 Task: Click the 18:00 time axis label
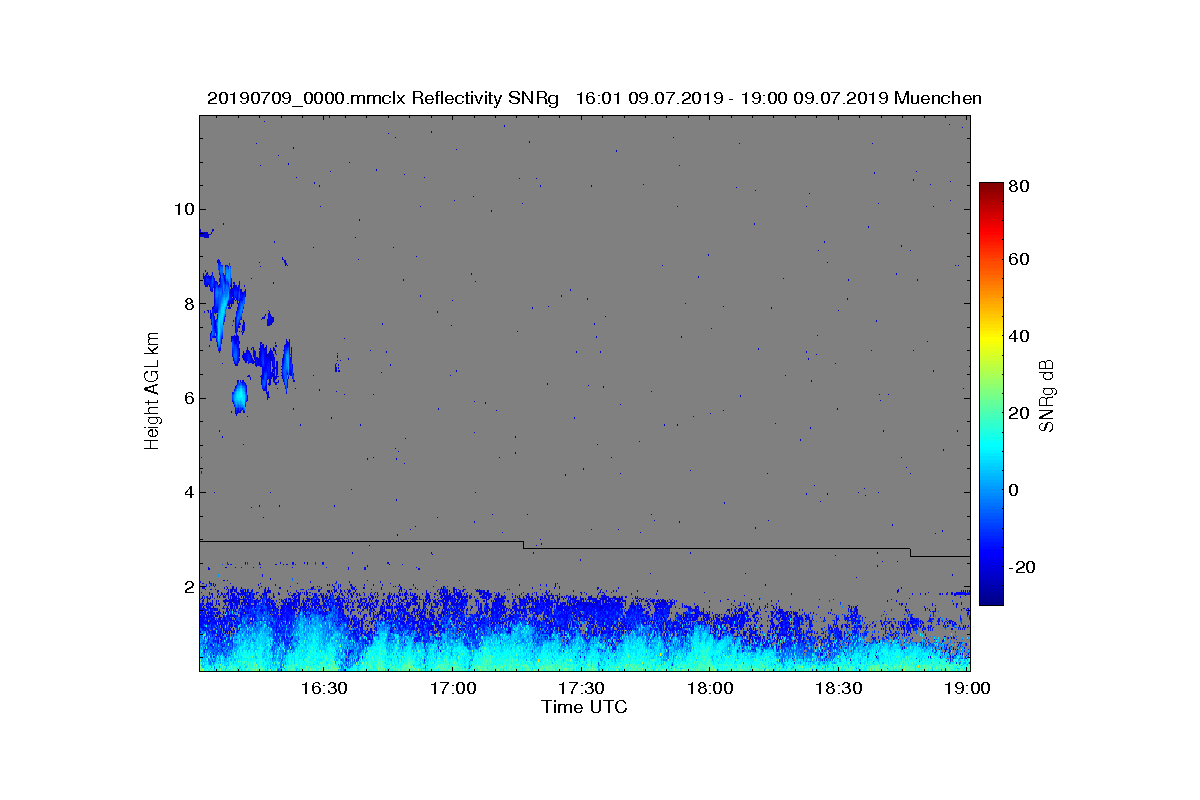(x=711, y=688)
